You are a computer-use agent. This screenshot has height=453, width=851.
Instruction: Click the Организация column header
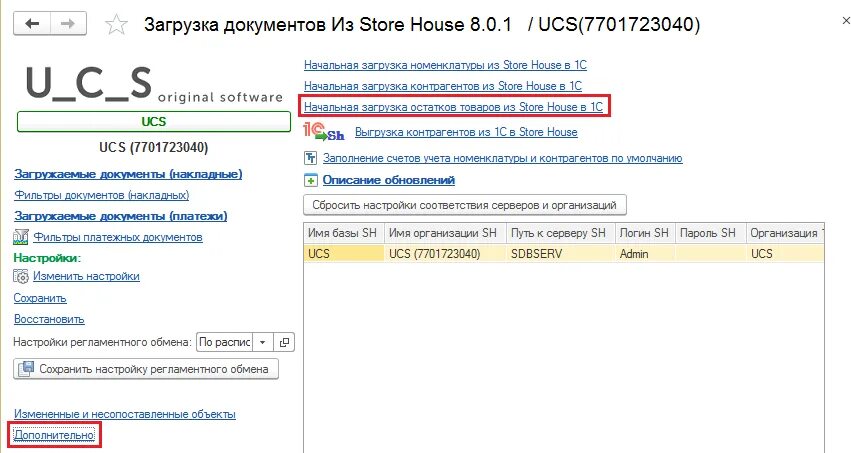785,233
